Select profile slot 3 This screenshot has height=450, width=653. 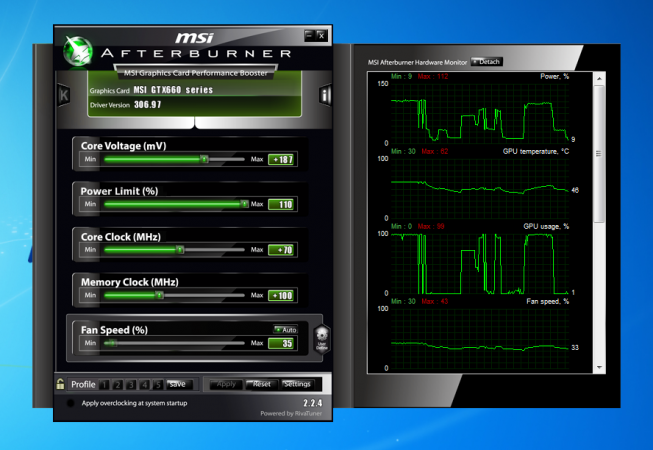click(x=131, y=385)
